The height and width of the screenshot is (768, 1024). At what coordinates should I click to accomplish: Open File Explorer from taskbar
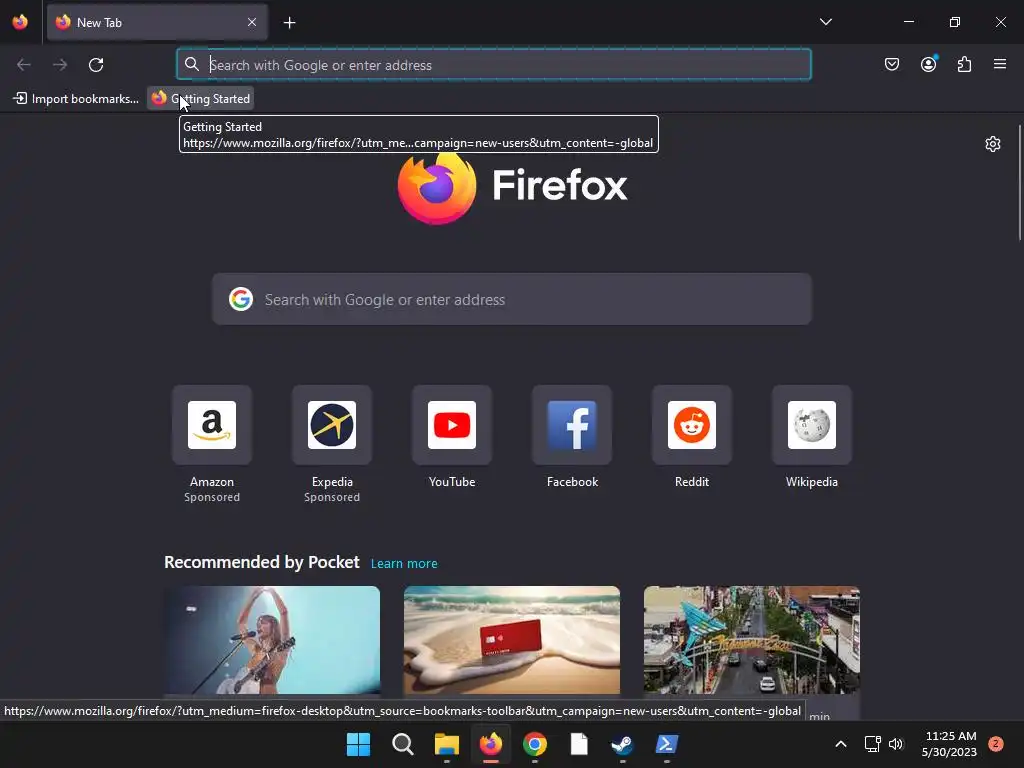[x=447, y=744]
